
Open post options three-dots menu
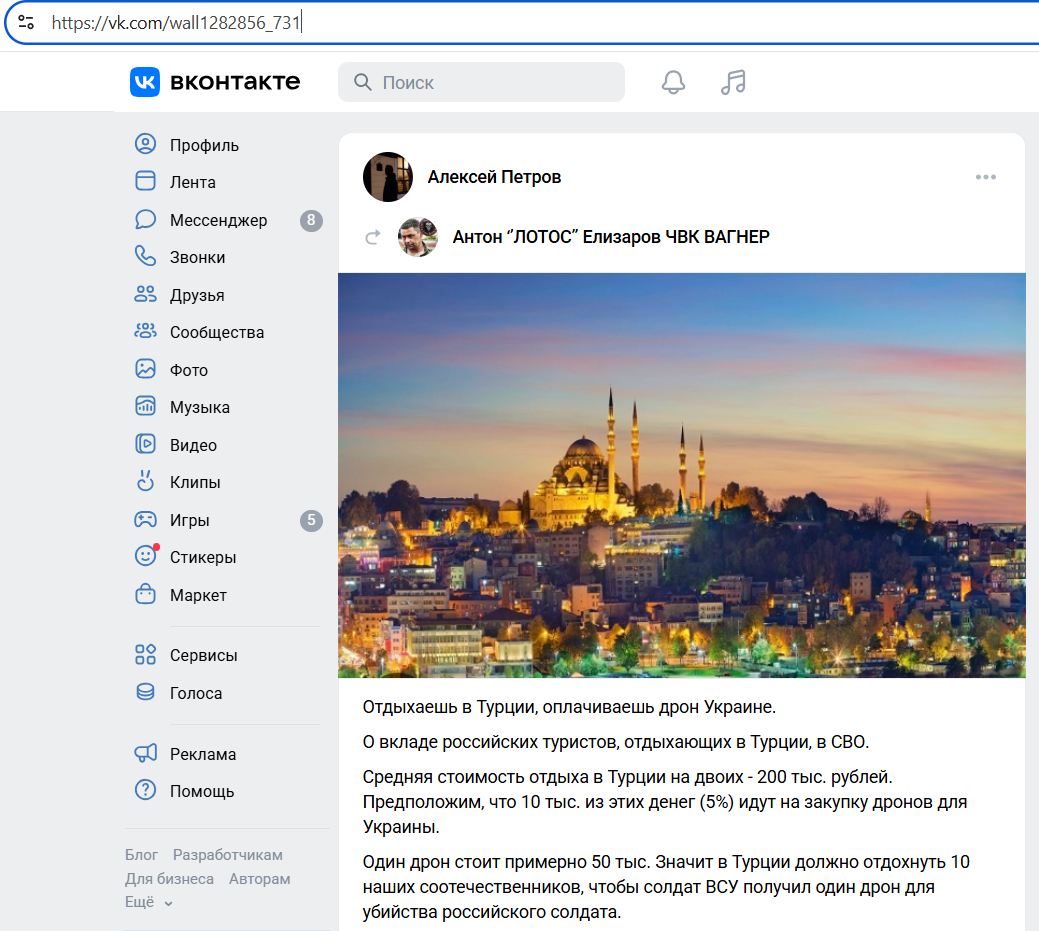coord(985,177)
